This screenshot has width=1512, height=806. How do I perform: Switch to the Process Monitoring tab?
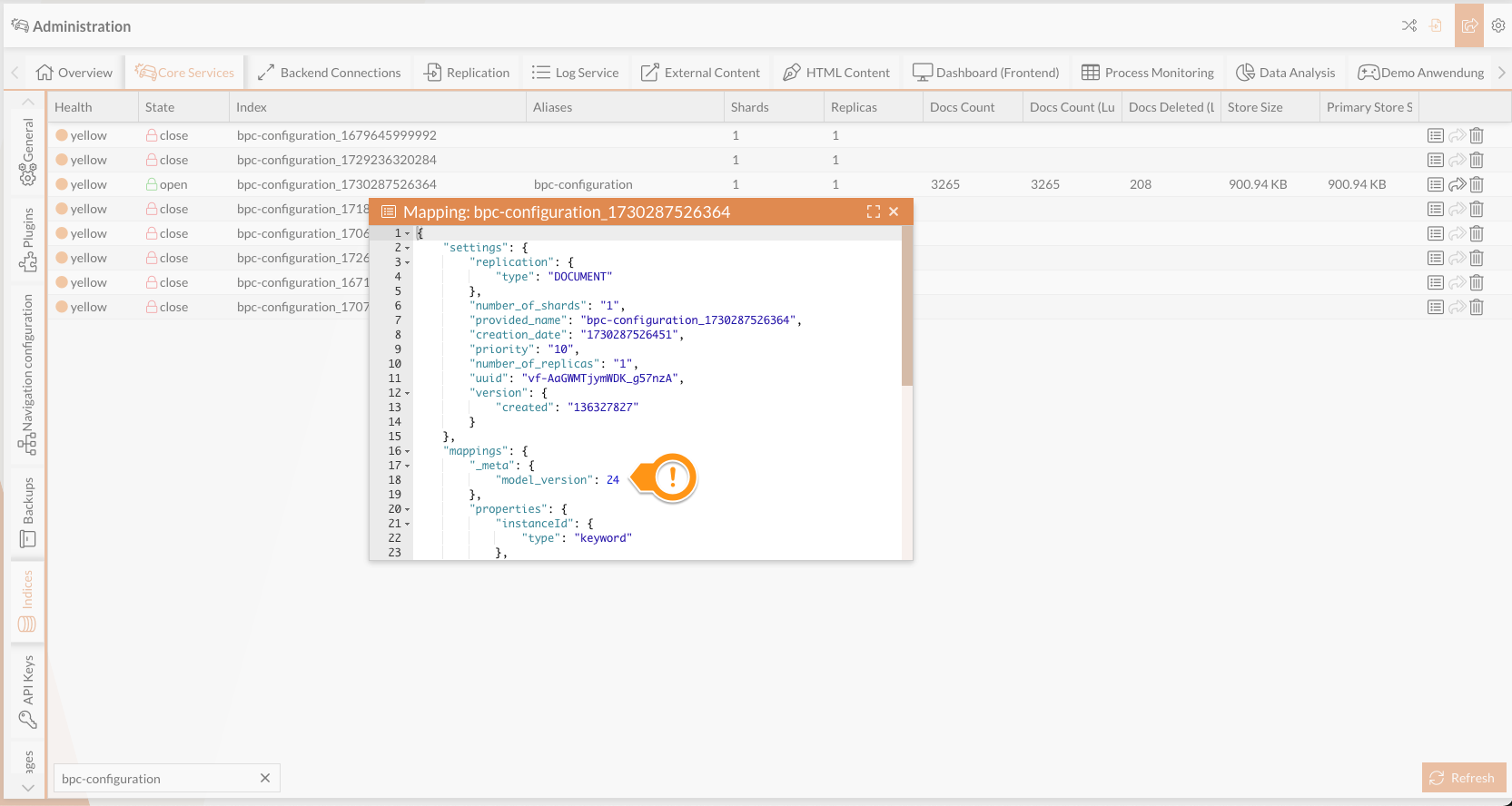coord(1148,73)
